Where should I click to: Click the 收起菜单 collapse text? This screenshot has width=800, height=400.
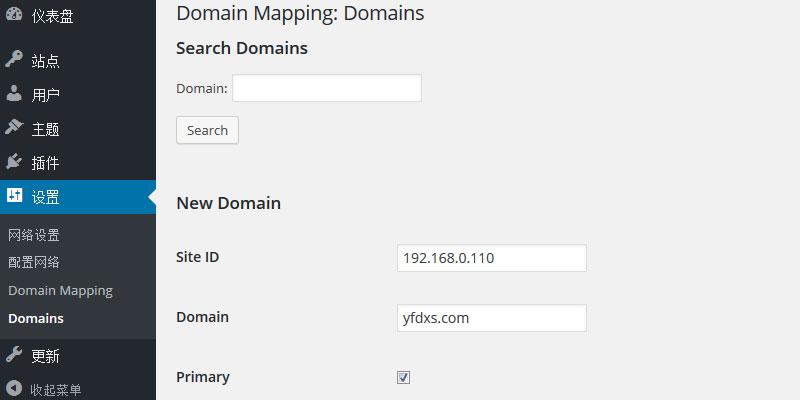pos(56,390)
